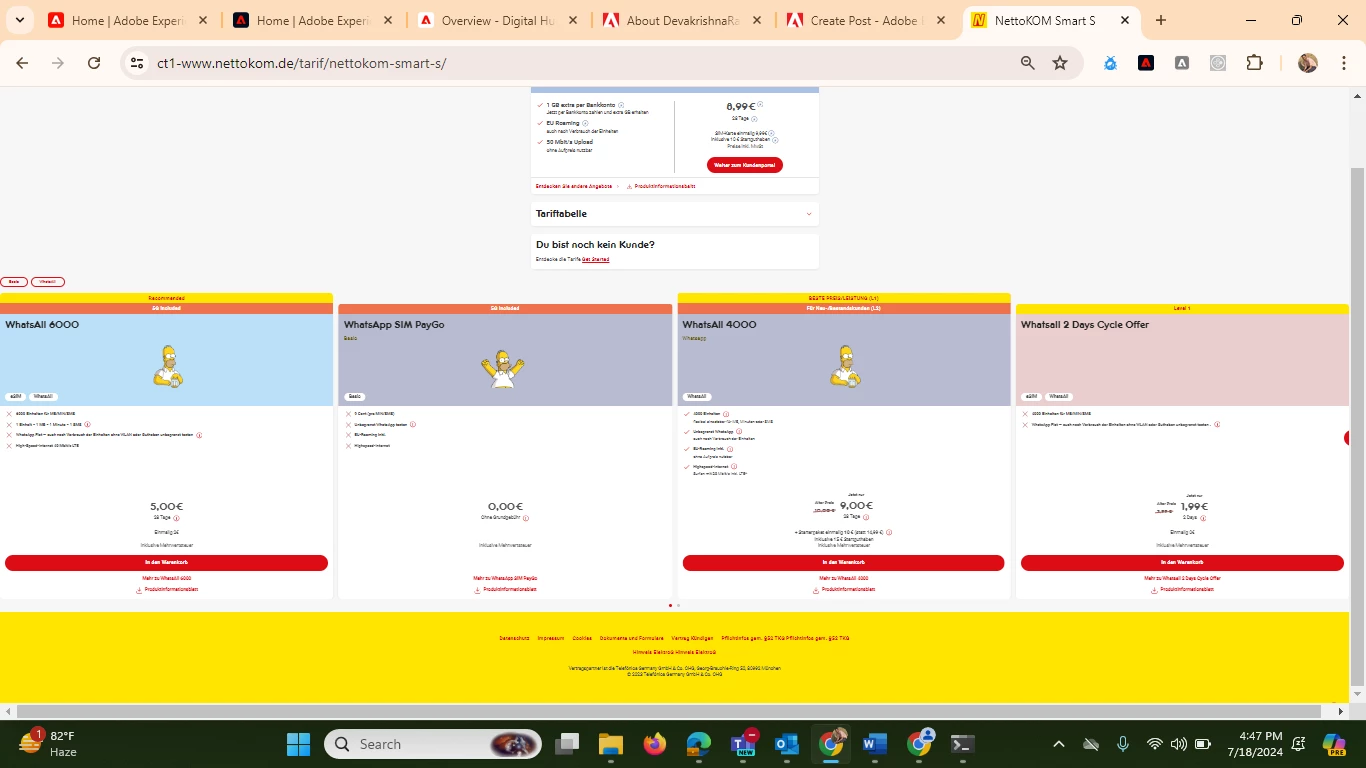Click info icon beside WhatsAll 4000 28 Tage
The height and width of the screenshot is (768, 1366).
tap(866, 517)
